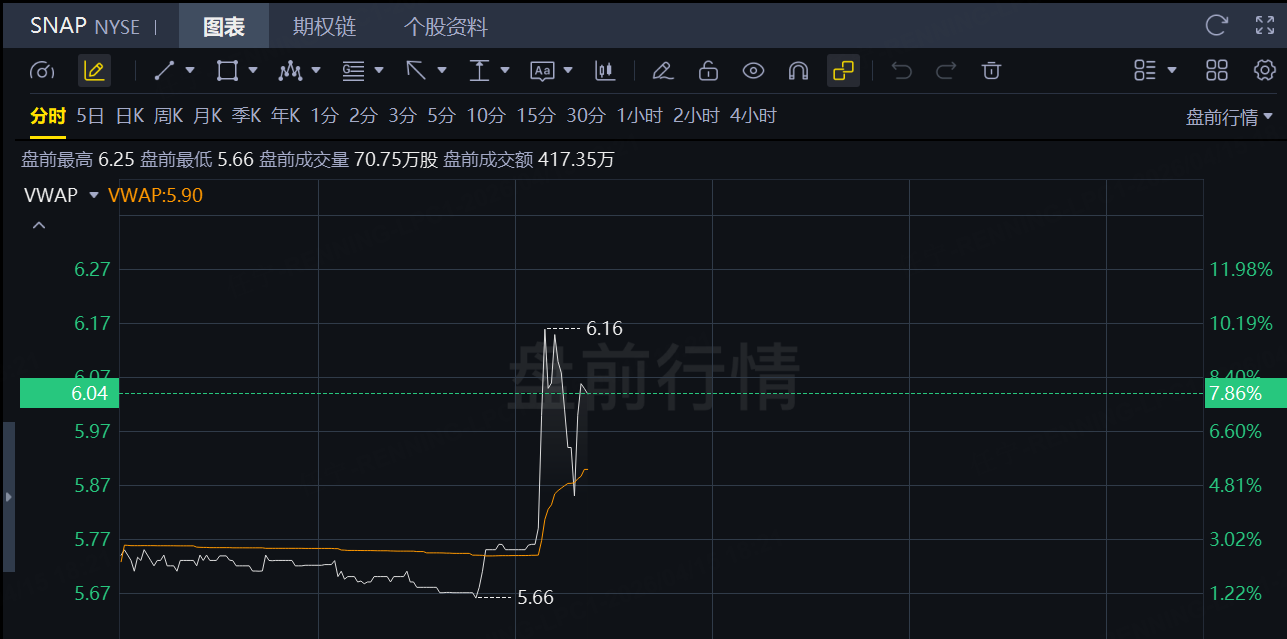The width and height of the screenshot is (1287, 639).
Task: Collapse indicator legend with up chevron
Action: click(x=39, y=226)
